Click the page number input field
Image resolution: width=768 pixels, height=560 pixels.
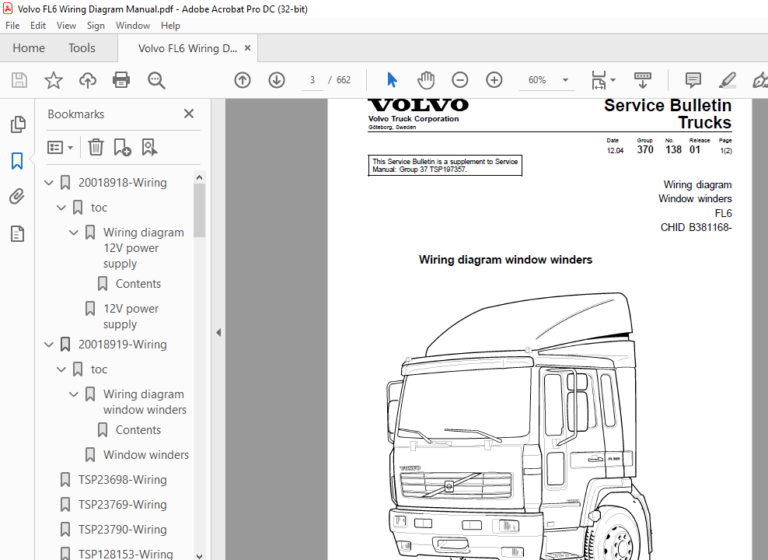click(x=312, y=80)
